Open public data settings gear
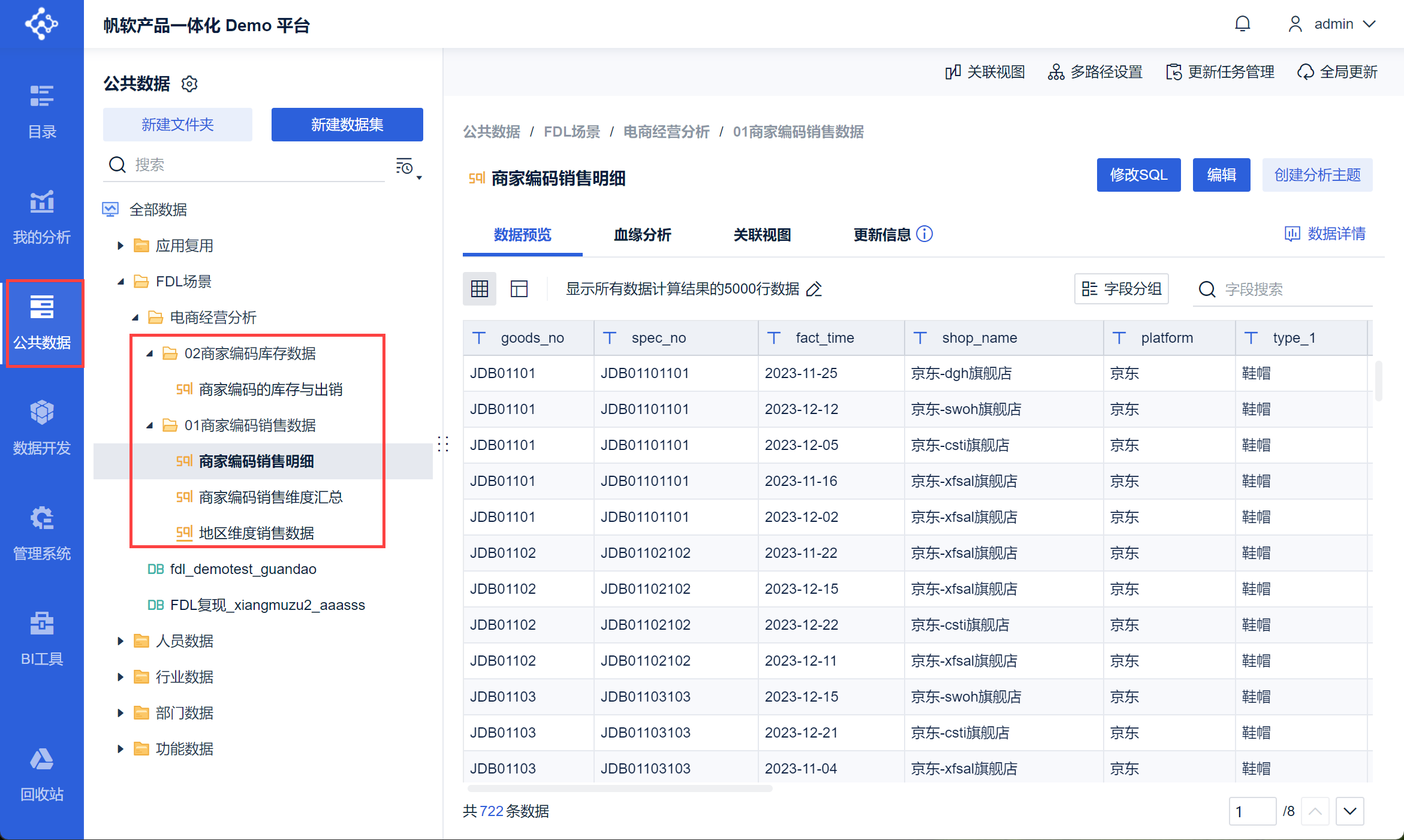Screen dimensions: 1404x840 [x=189, y=84]
